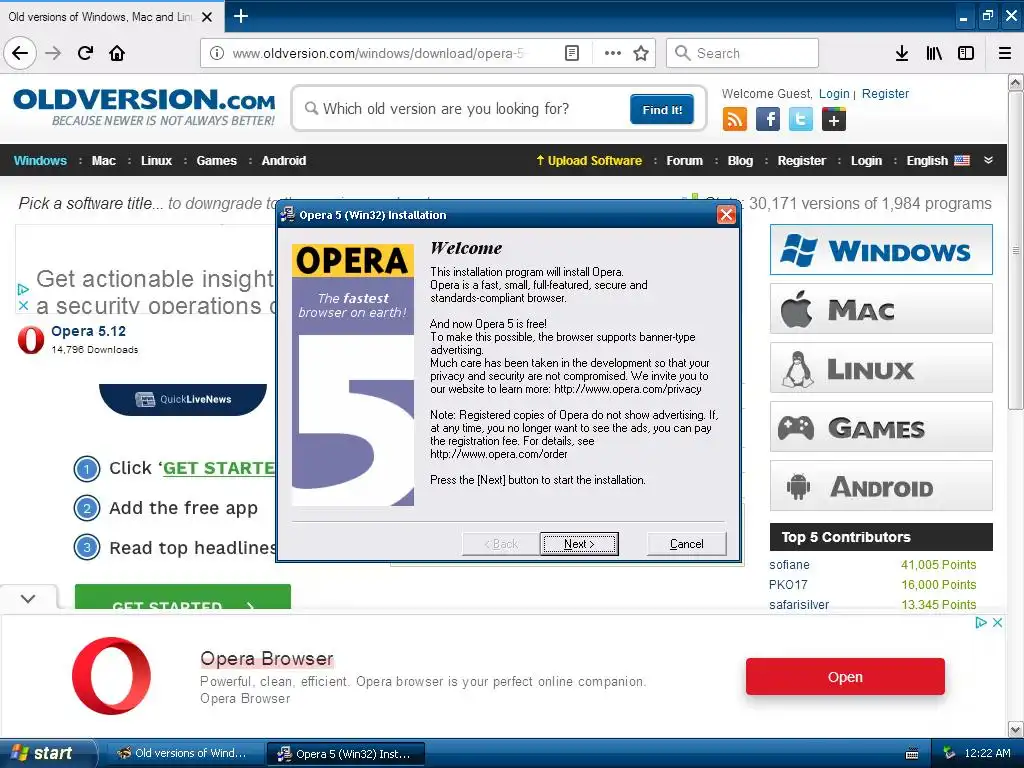The image size is (1024, 768).
Task: Click the RSS feed icon
Action: 735,120
